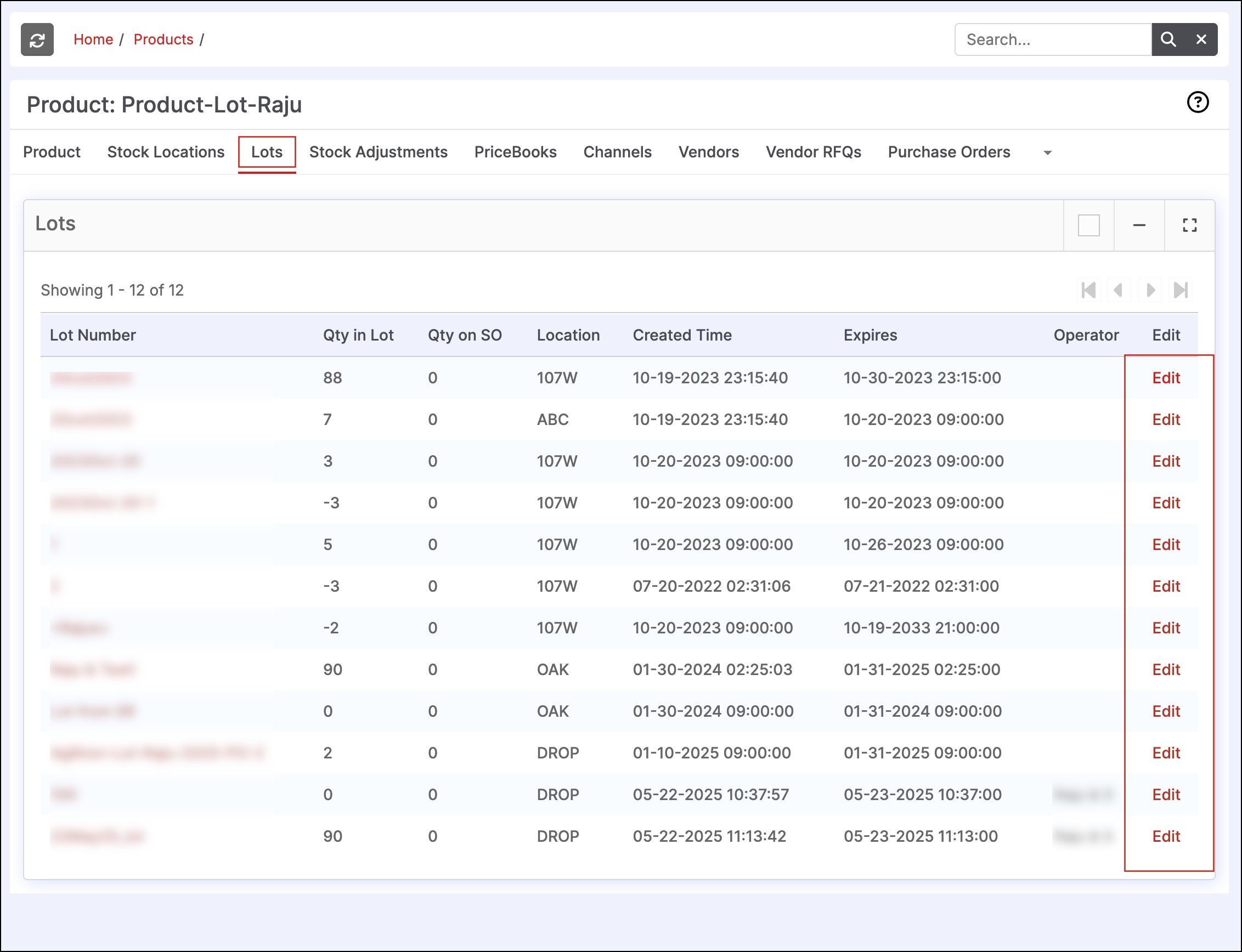Click the 'Product: Product-Lot-Raju' heading
The image size is (1242, 952).
tap(165, 105)
